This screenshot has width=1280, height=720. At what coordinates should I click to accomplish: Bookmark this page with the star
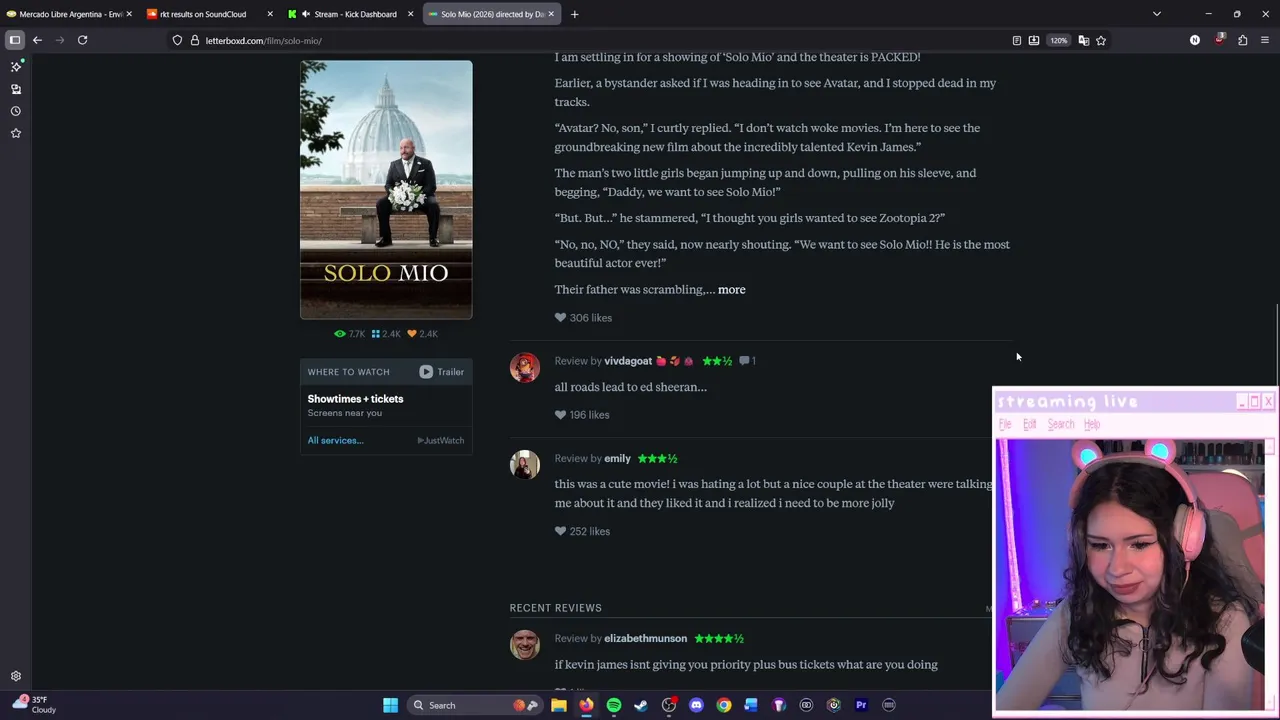point(1101,40)
